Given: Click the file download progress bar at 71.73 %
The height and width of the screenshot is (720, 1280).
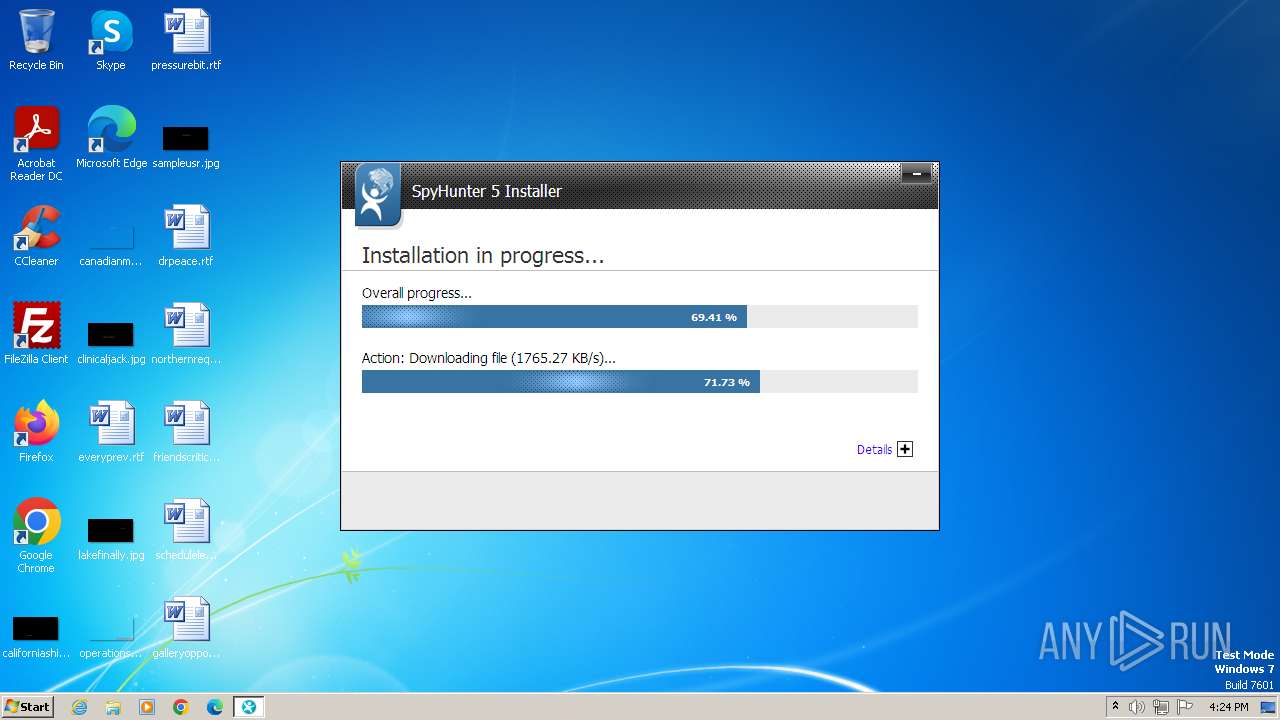Looking at the screenshot, I should point(639,382).
